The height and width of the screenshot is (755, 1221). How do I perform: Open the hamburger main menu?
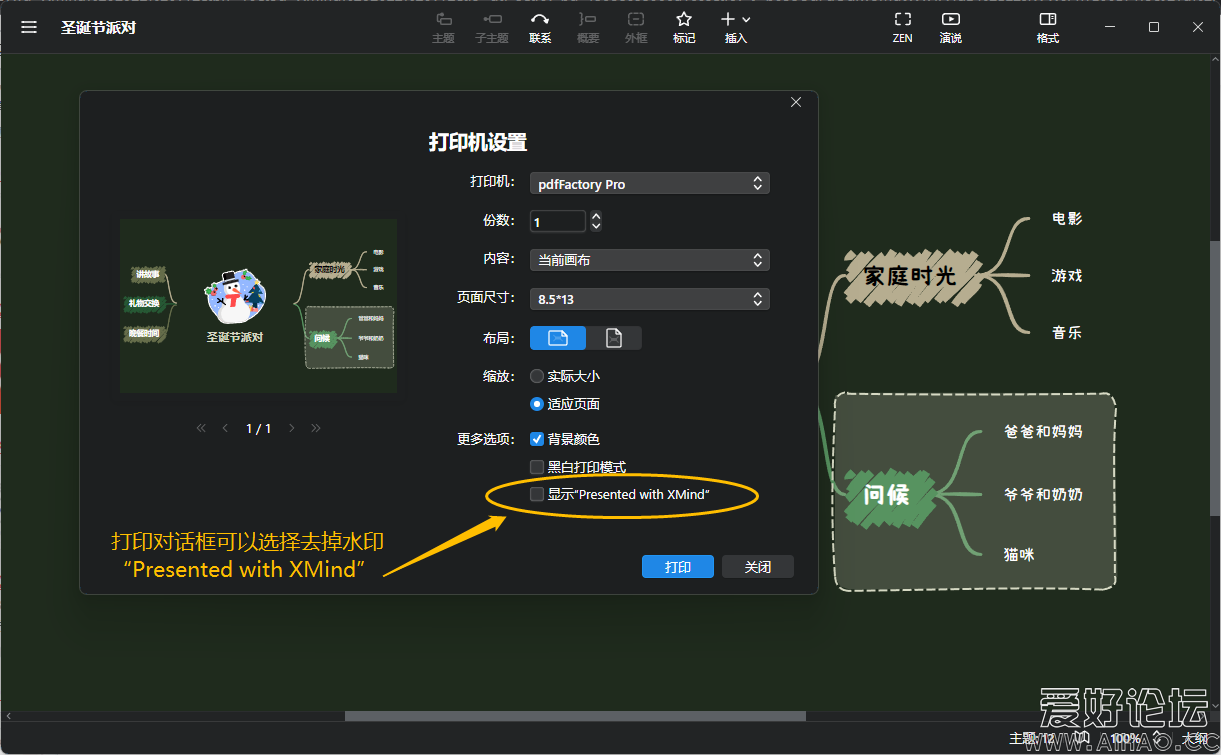(x=29, y=27)
